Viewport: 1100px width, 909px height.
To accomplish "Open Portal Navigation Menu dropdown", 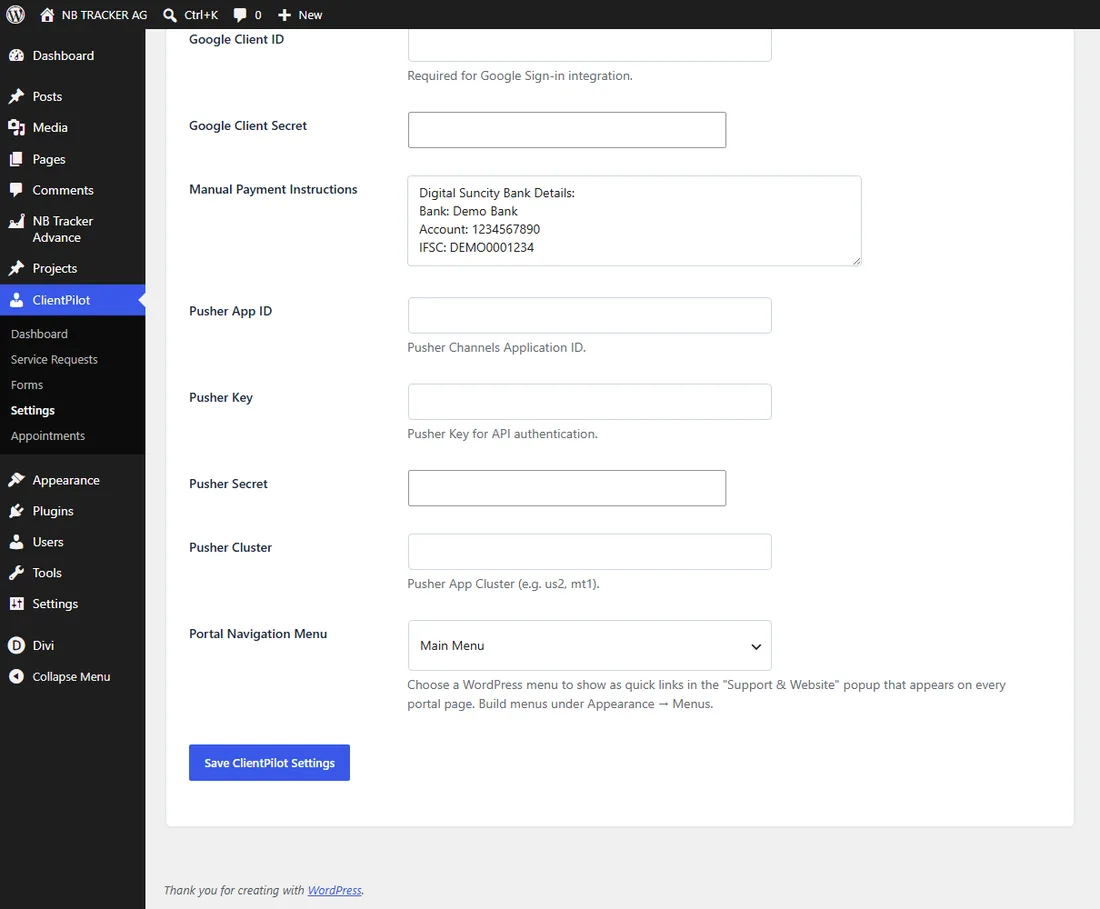I will 589,645.
